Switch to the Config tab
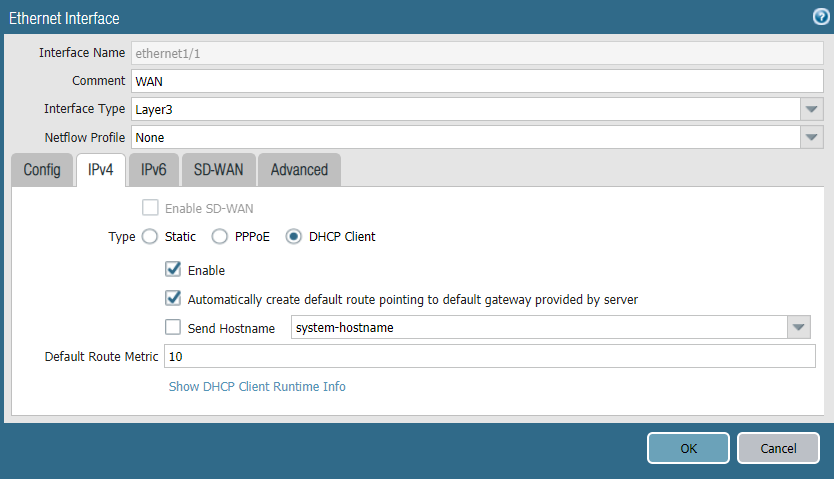The height and width of the screenshot is (479, 834). click(x=42, y=170)
